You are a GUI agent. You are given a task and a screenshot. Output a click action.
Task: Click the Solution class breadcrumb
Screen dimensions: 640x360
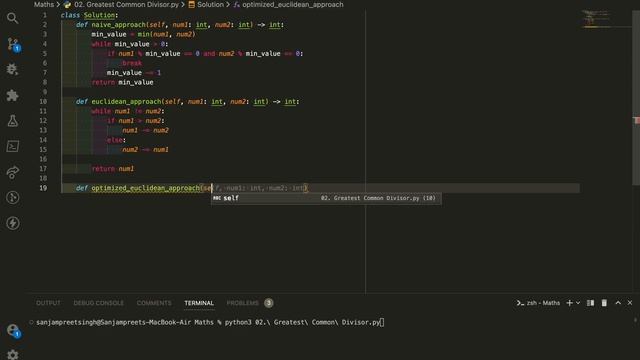pos(206,4)
